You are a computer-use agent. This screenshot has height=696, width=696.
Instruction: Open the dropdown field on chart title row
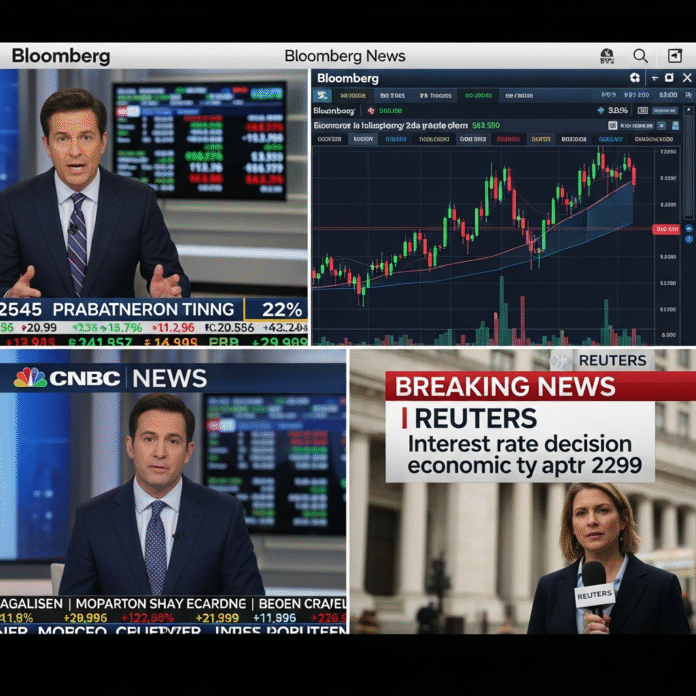637,126
